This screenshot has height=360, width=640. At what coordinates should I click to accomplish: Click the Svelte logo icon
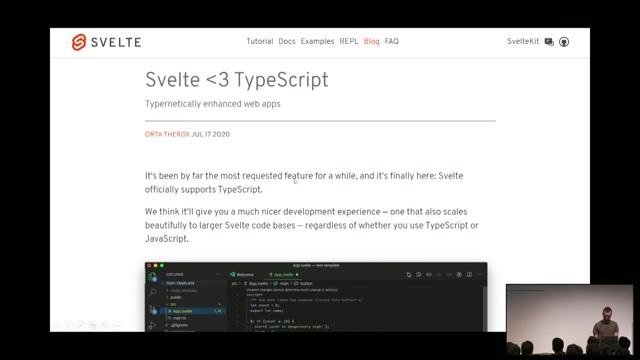79,42
